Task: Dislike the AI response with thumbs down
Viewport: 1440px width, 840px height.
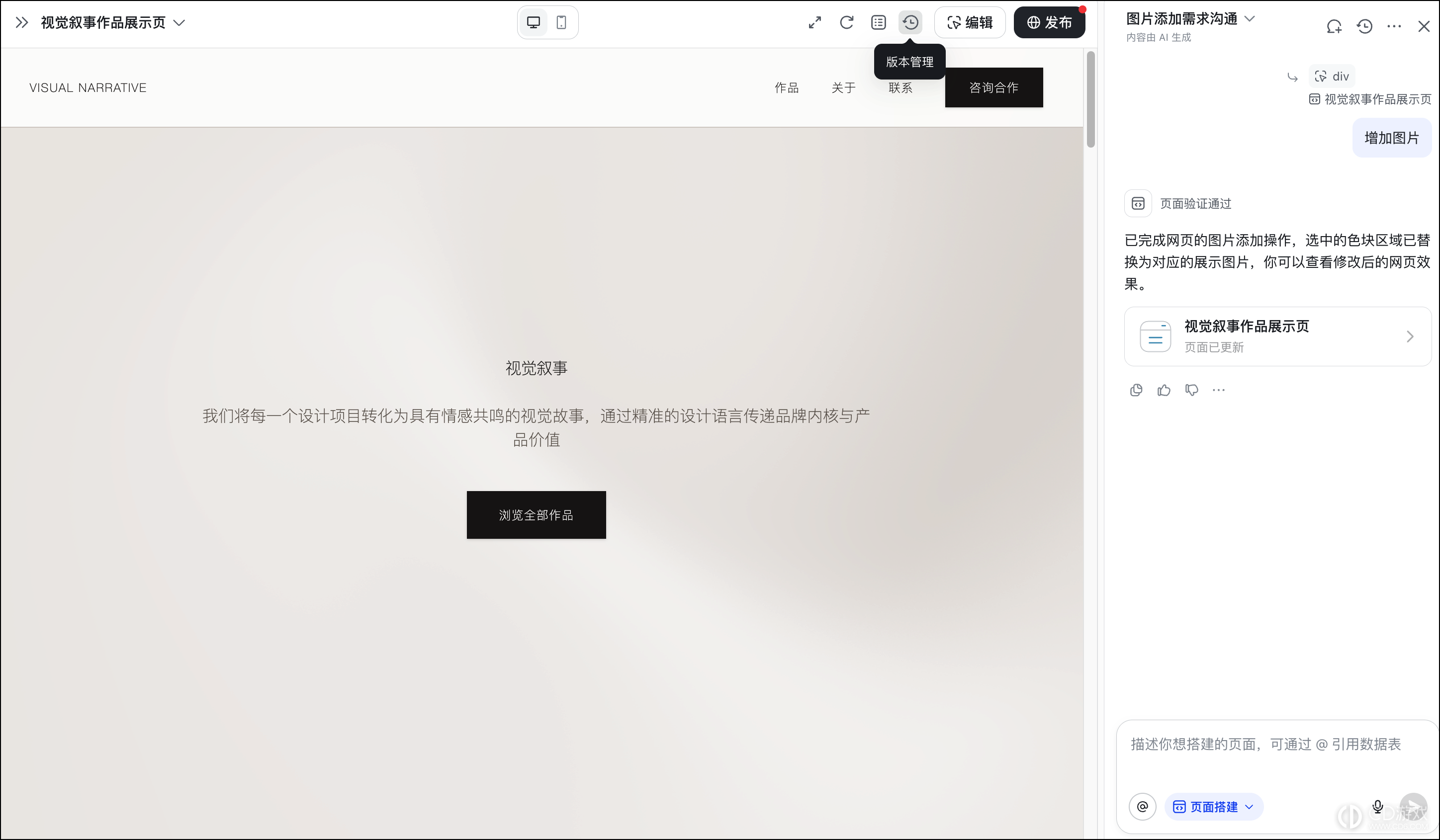Action: [x=1191, y=390]
